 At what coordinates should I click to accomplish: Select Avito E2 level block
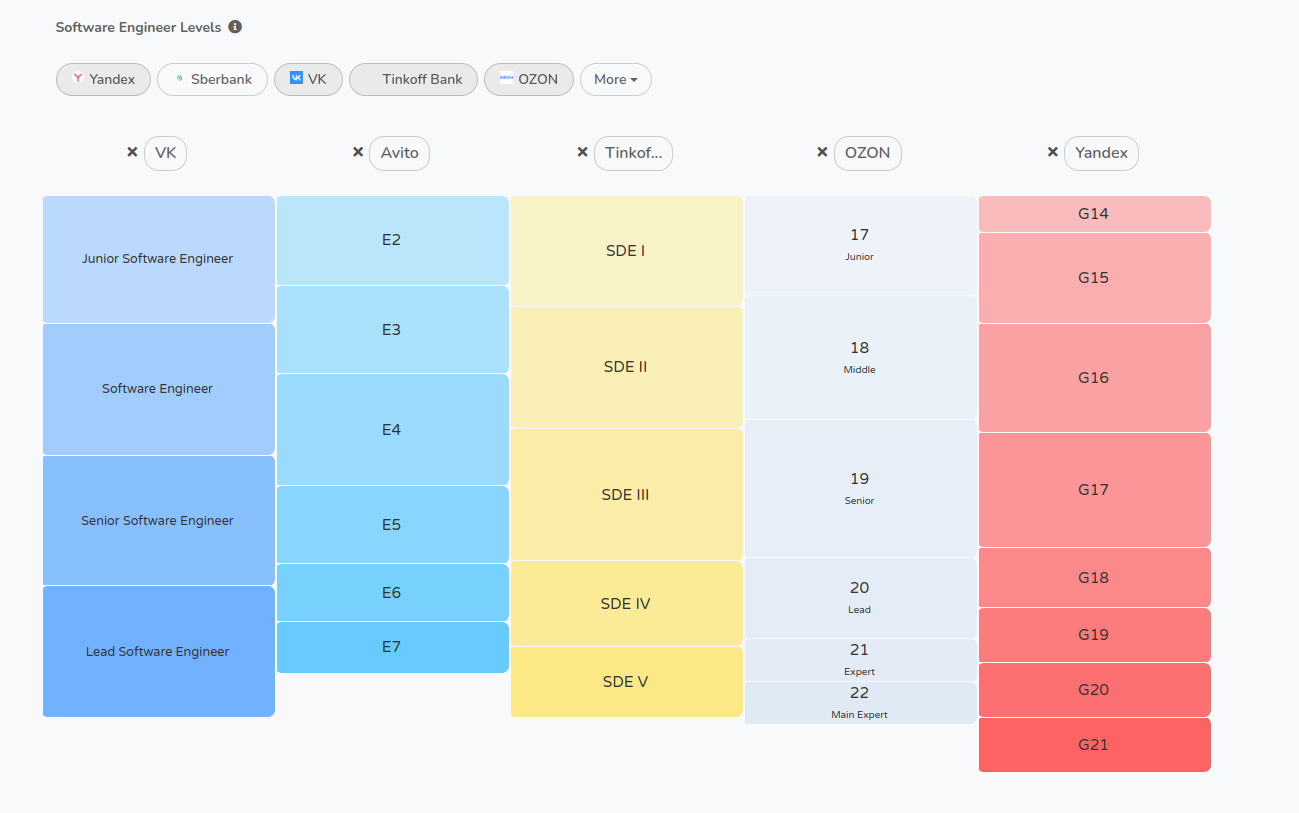pyautogui.click(x=393, y=240)
